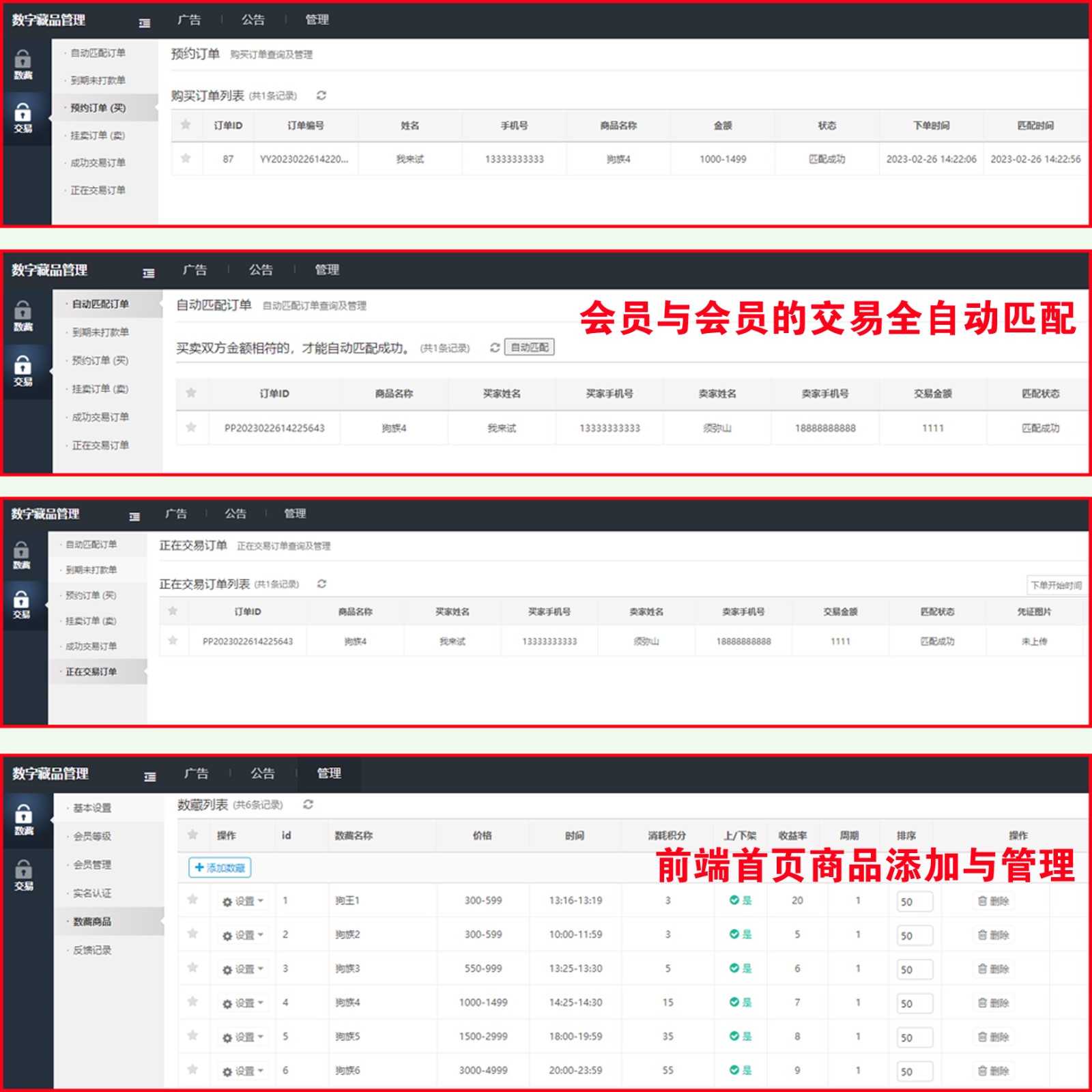Star the 狗族6 collection row

click(x=192, y=1069)
